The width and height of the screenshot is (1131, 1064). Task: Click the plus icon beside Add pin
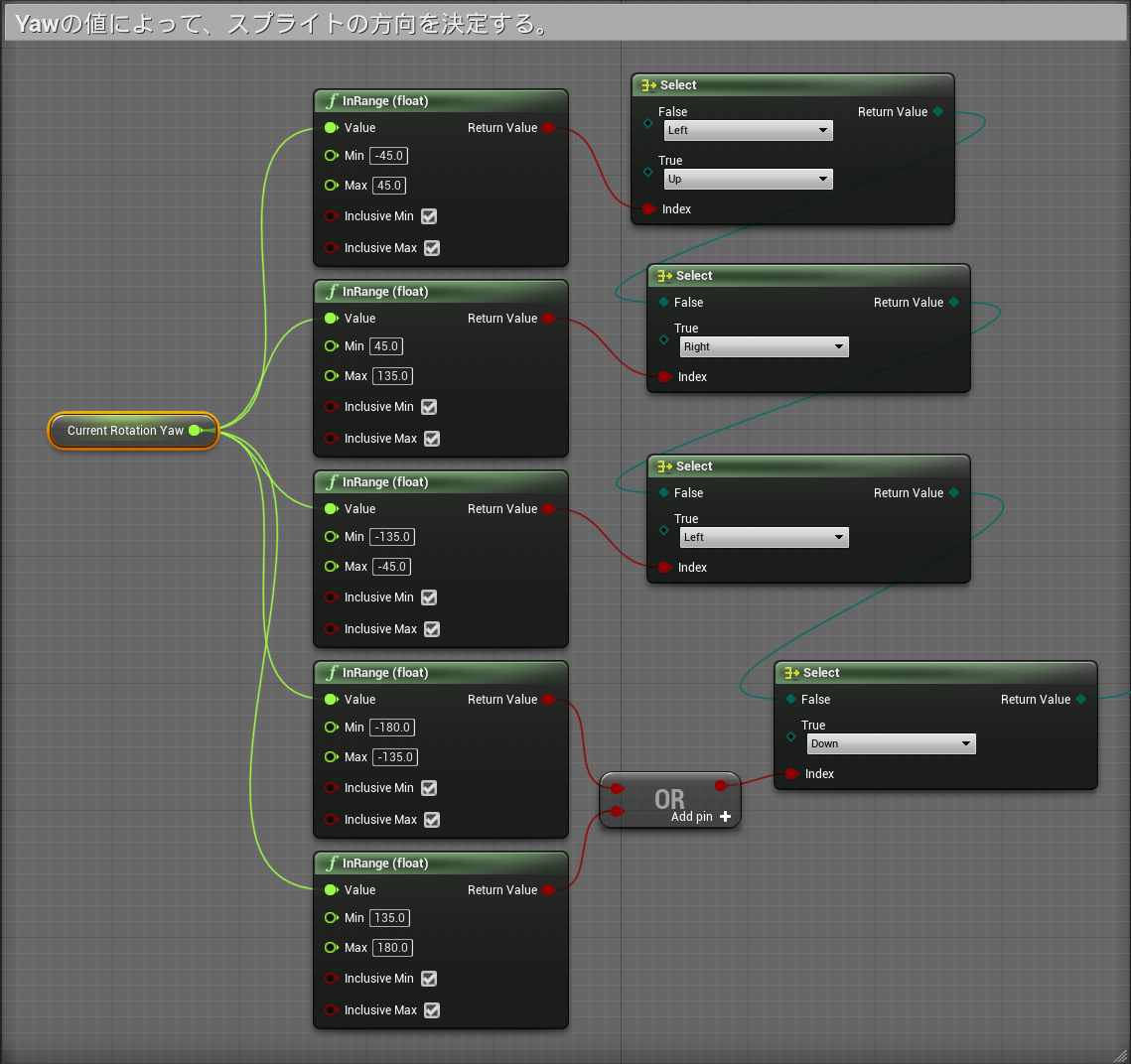726,816
